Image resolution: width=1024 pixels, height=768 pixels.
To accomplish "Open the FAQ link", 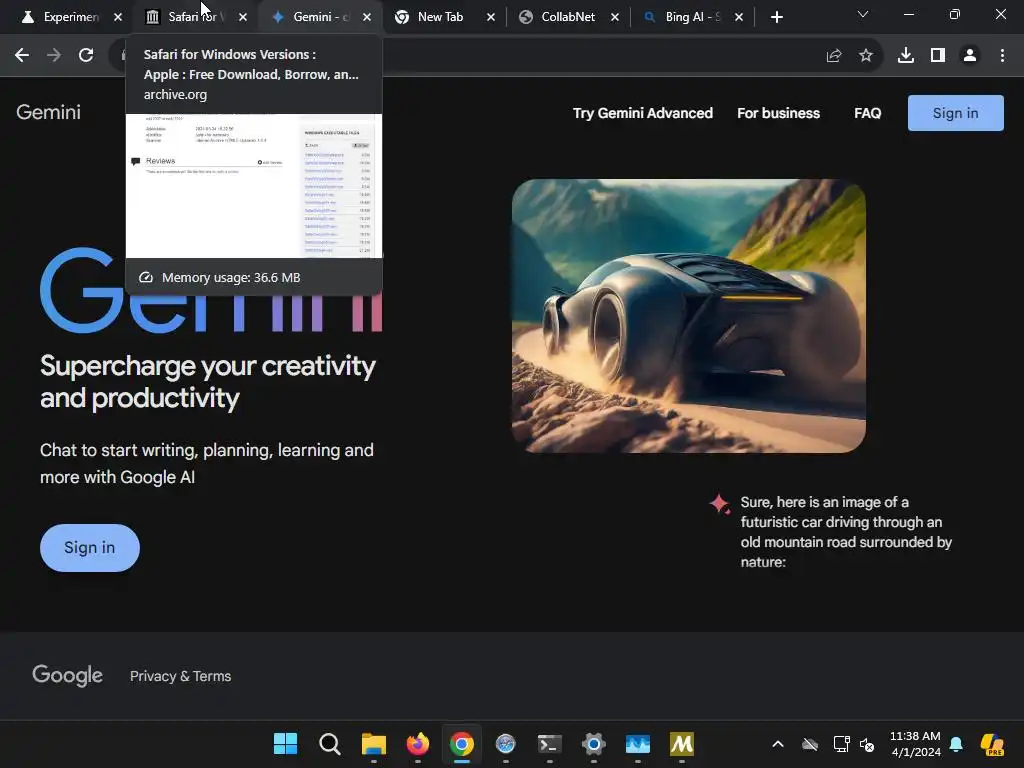I will pos(867,113).
